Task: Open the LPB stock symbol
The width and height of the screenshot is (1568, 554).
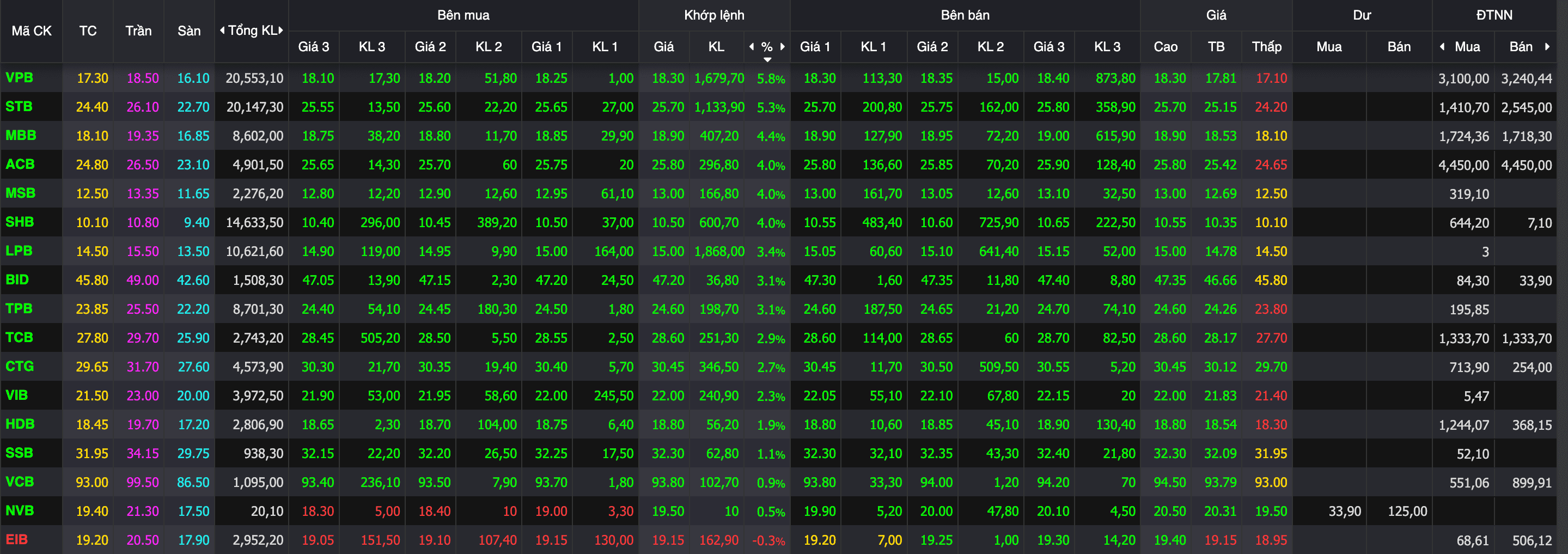Action: 19,251
